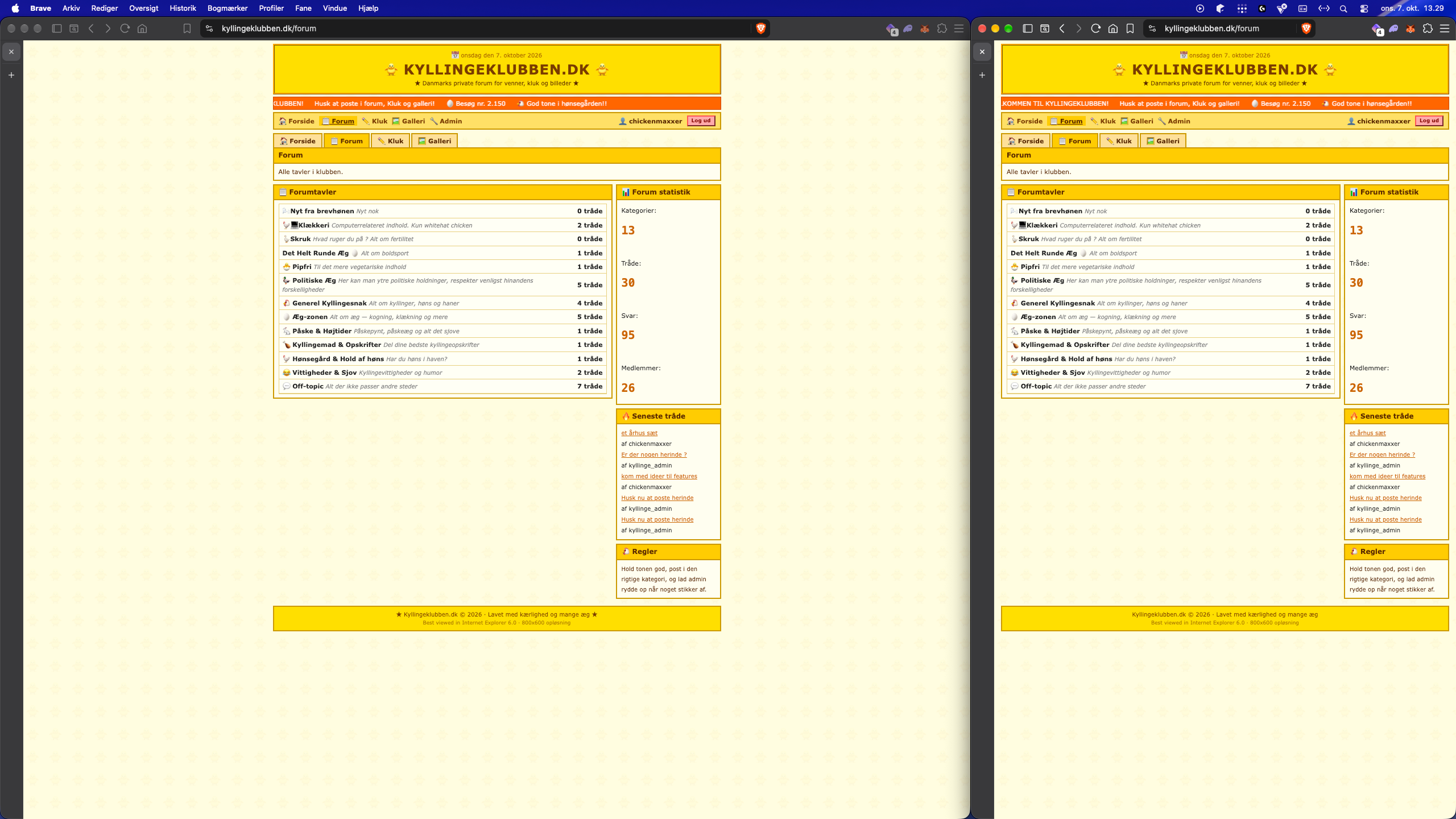Click bookmark icon in left window toolbar
The width and height of the screenshot is (1456, 819).
[187, 28]
